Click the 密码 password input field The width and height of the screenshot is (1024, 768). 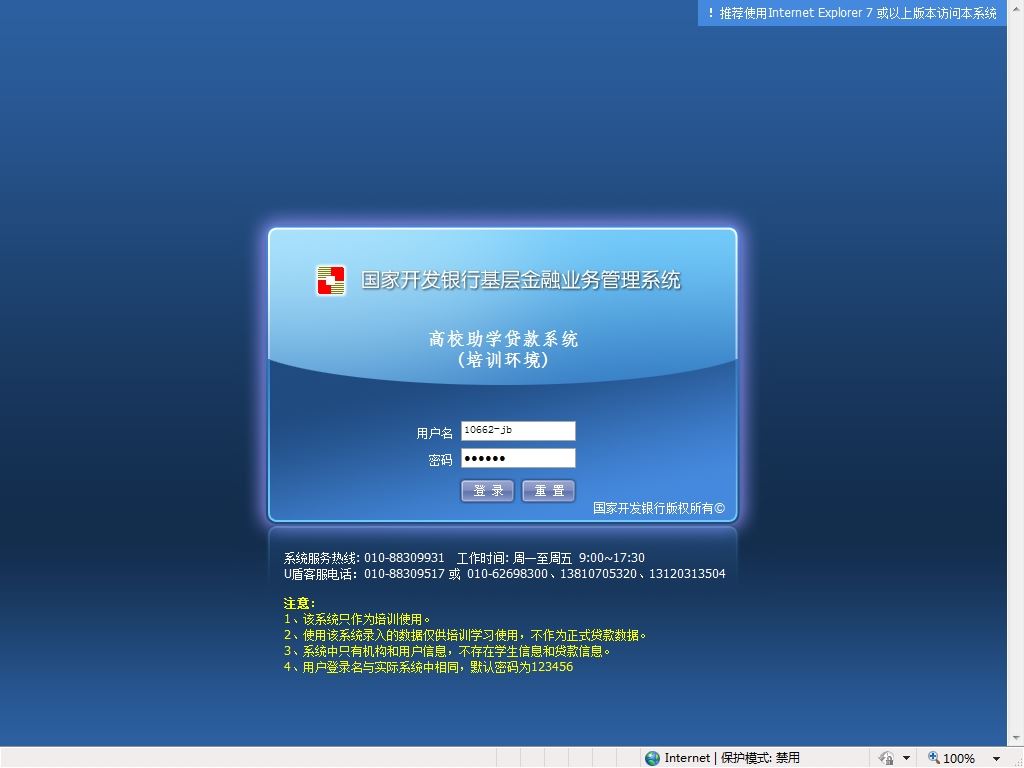pos(518,458)
